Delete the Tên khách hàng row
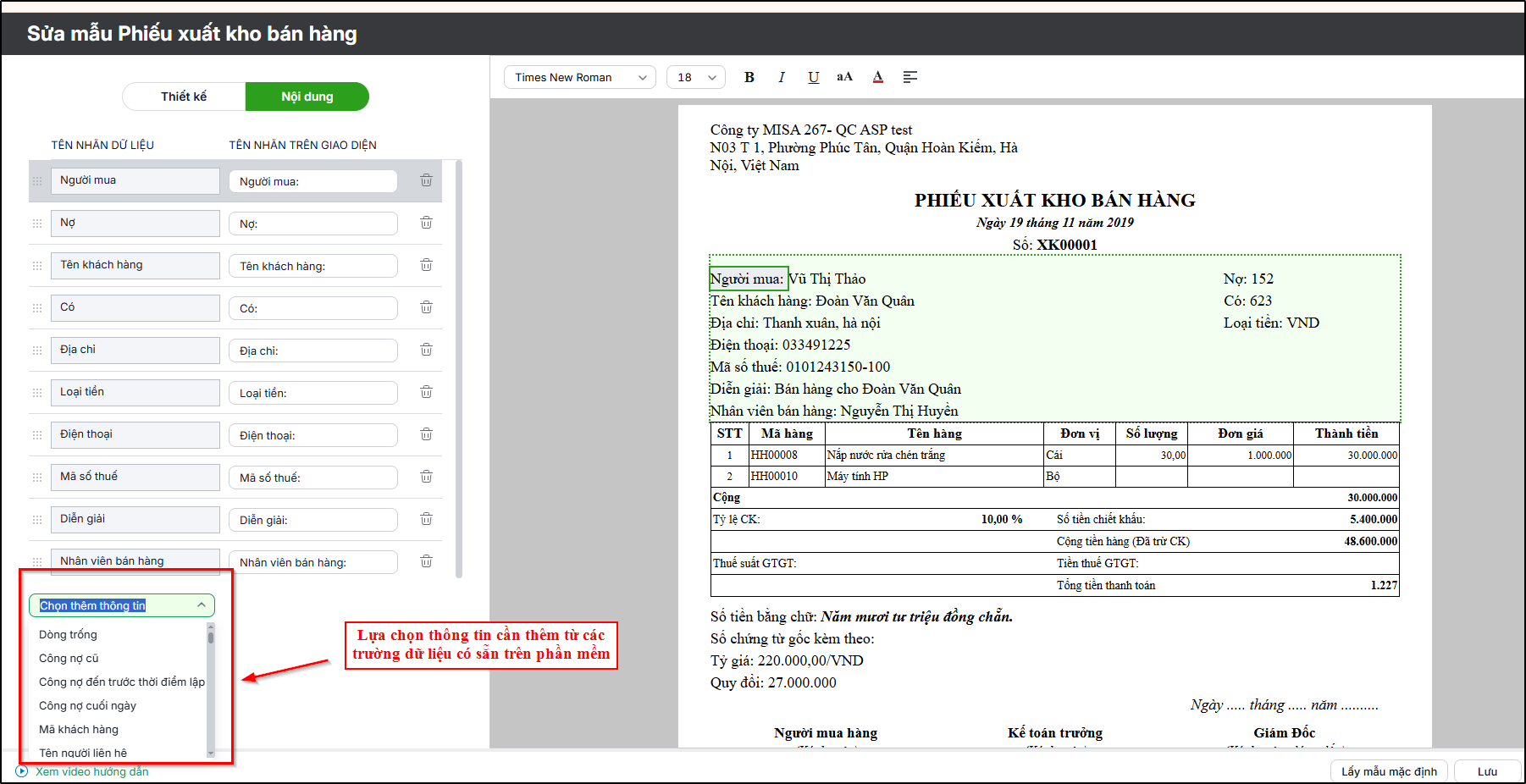Screen dimensions: 1526x784 tap(426, 265)
